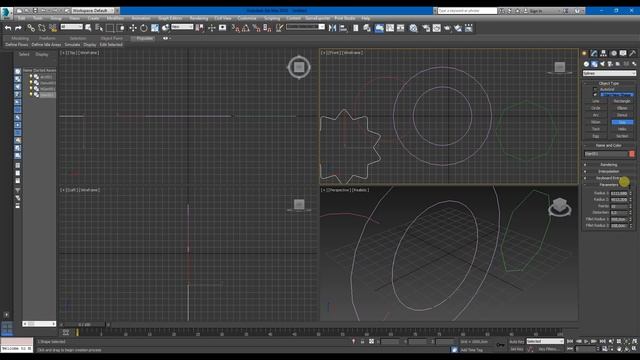Toggle the Angle Snap icon
The image size is (640, 360).
click(246, 28)
